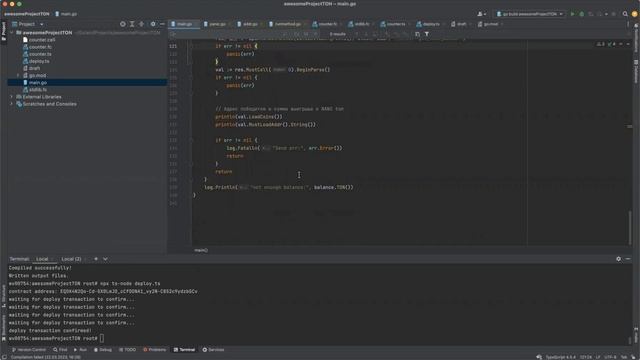Add a new terminal tab with plus icon
640x360 pixels.
coord(96,259)
